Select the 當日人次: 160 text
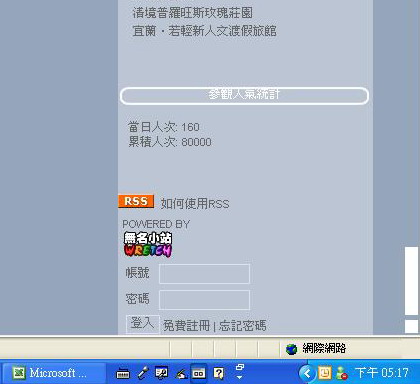420x384 pixels. [x=164, y=127]
